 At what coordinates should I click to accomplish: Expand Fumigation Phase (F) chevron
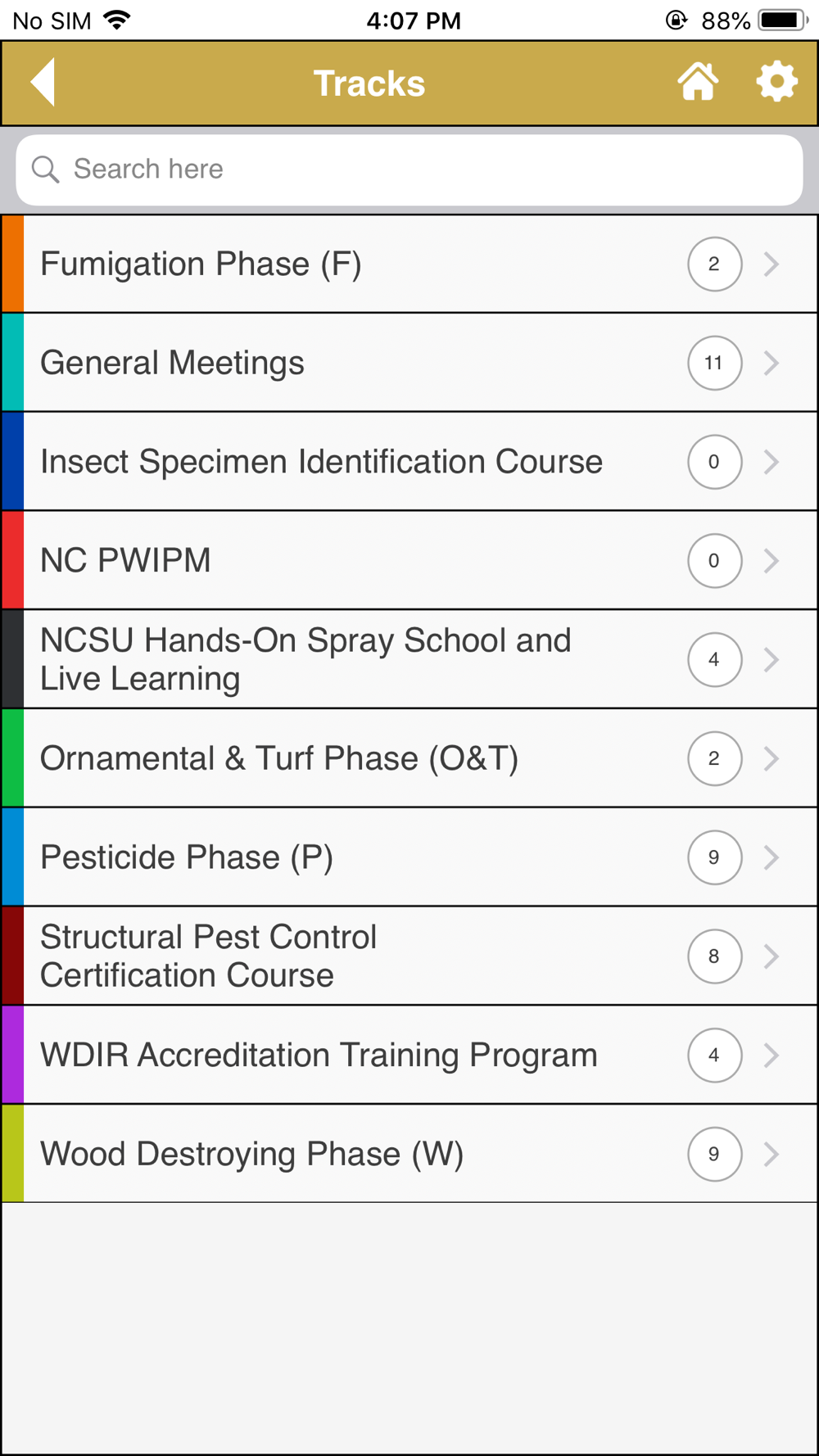771,264
